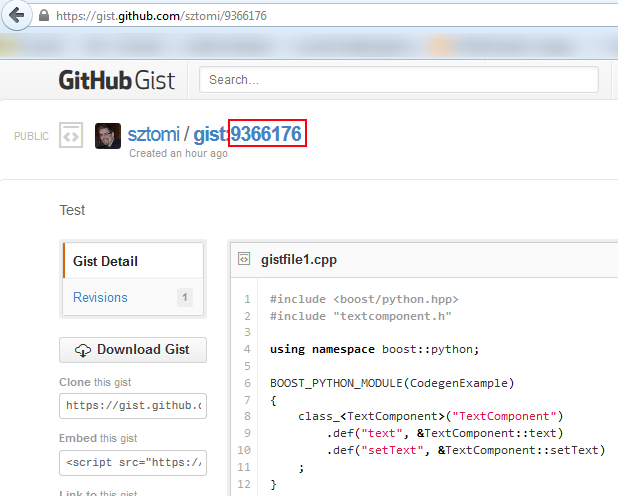The height and width of the screenshot is (496, 618).
Task: Click the 'Created an hour ago' text
Action: coord(179,153)
